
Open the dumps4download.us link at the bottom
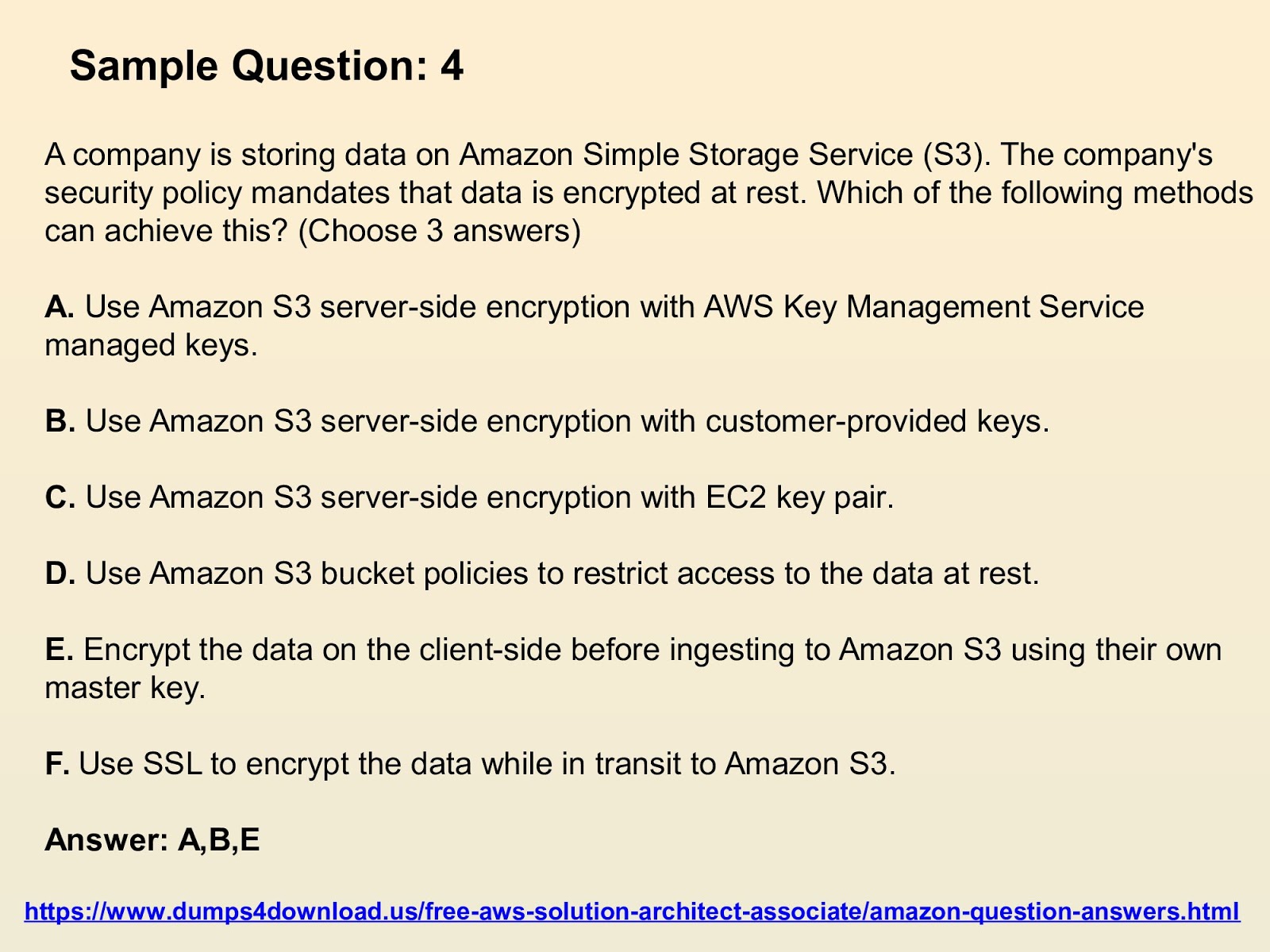click(632, 911)
